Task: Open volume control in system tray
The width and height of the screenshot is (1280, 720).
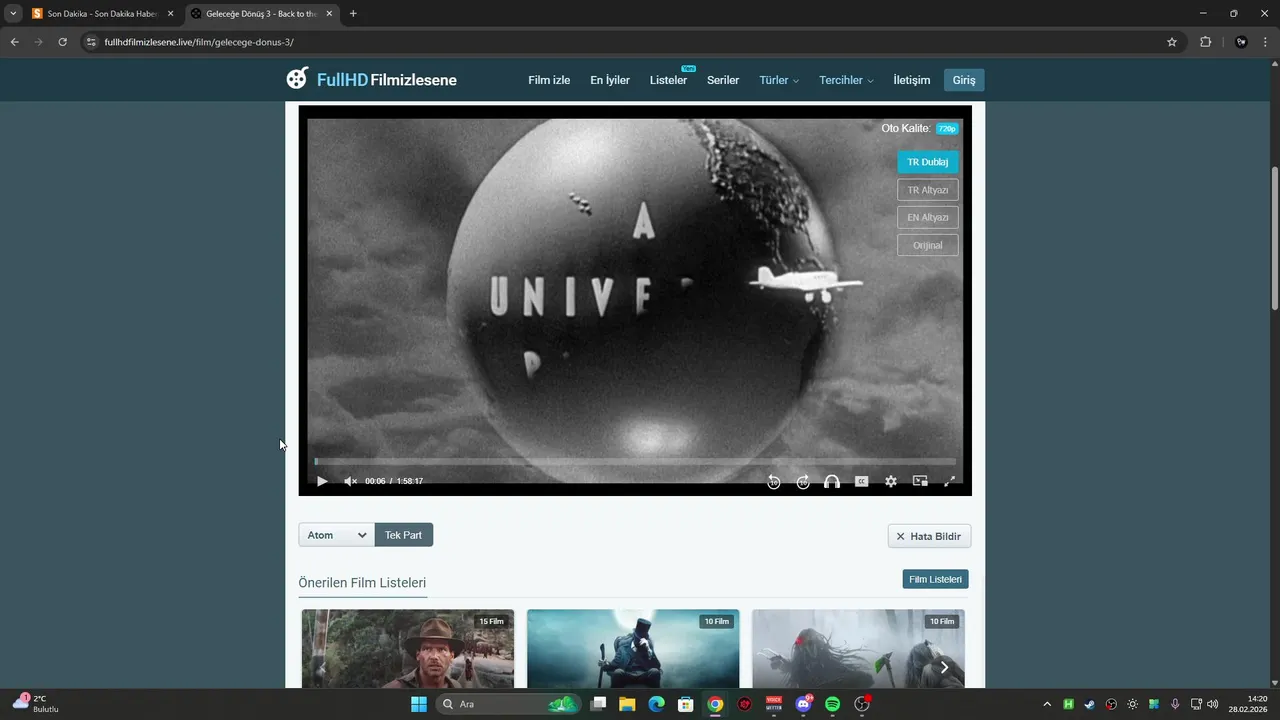Action: coord(1213,704)
